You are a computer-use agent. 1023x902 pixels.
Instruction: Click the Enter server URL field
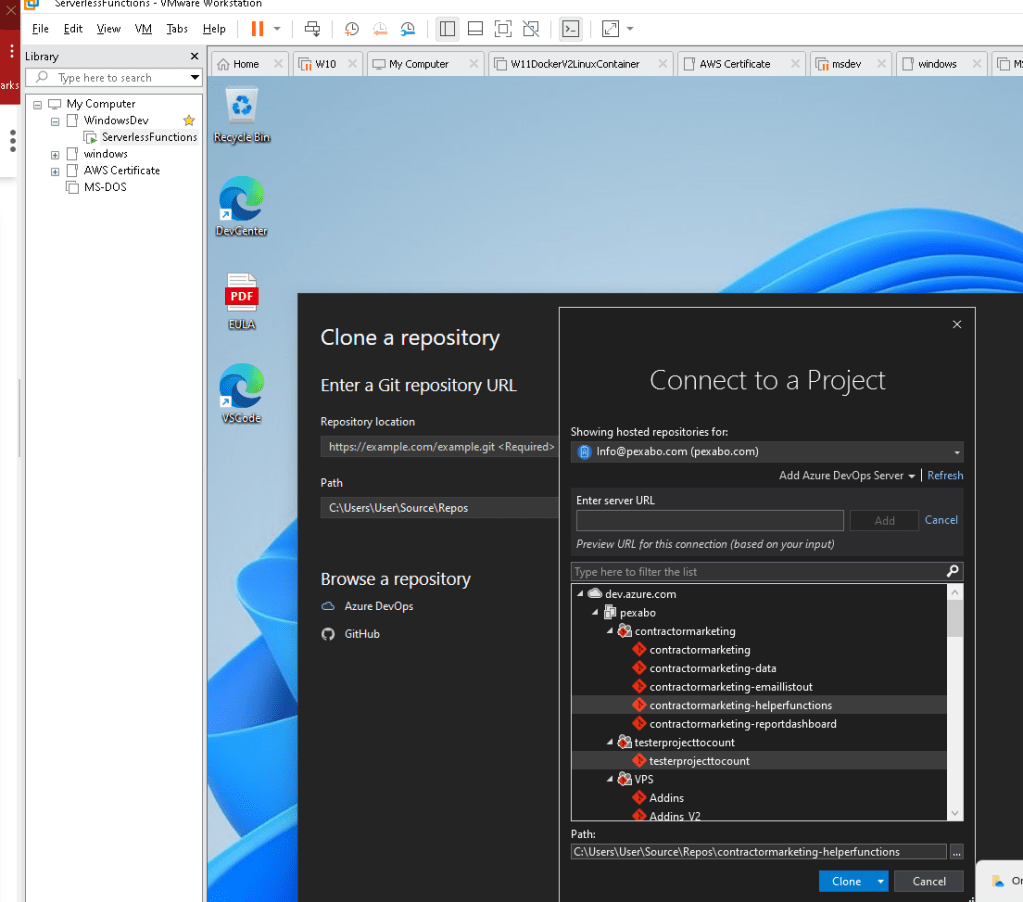coord(710,520)
